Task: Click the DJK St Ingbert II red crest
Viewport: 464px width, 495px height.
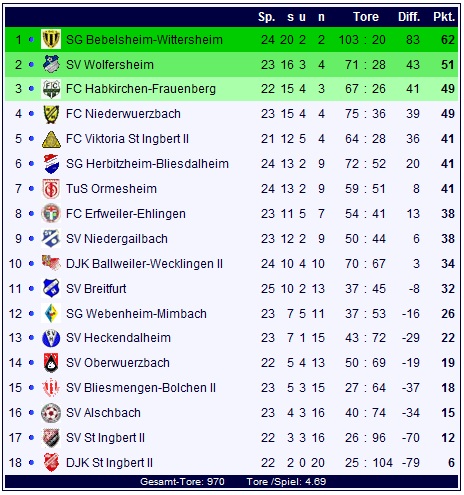Action: [51, 462]
